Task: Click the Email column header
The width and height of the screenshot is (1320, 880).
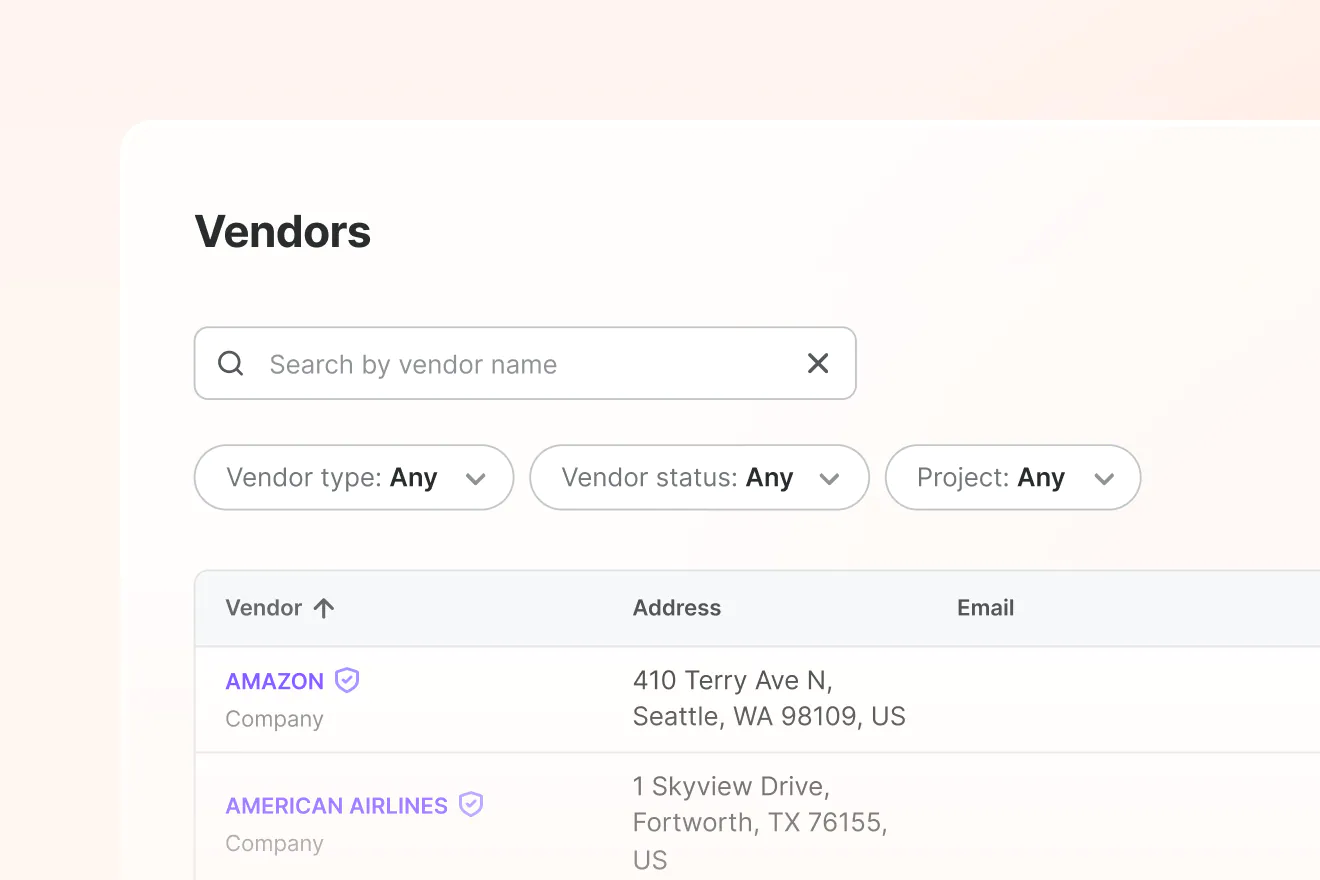Action: pyautogui.click(x=986, y=608)
